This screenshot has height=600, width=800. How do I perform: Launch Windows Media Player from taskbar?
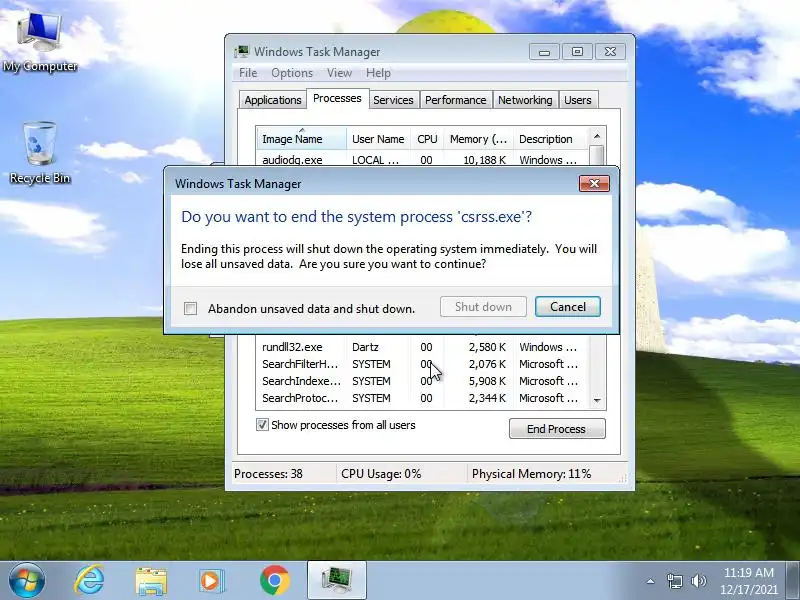[x=212, y=581]
